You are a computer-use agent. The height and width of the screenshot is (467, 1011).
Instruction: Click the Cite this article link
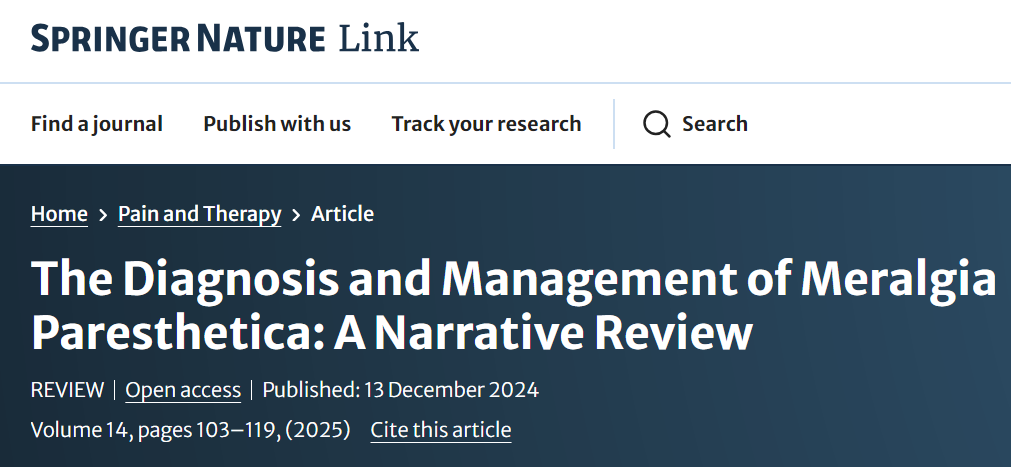(x=440, y=430)
